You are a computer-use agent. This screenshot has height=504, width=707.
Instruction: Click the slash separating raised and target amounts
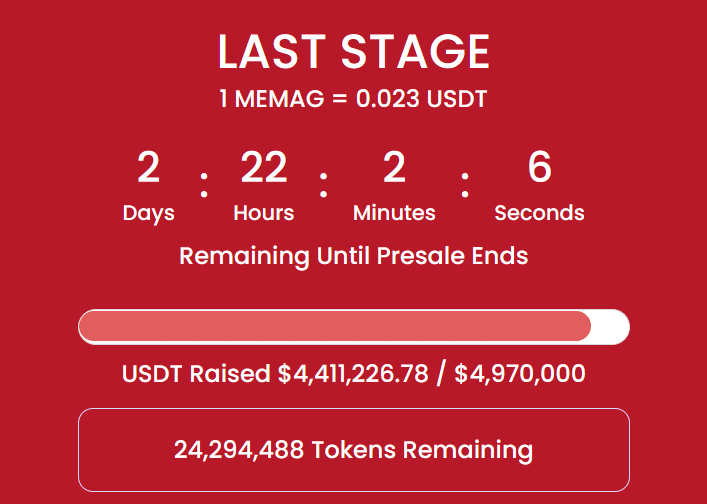click(441, 374)
